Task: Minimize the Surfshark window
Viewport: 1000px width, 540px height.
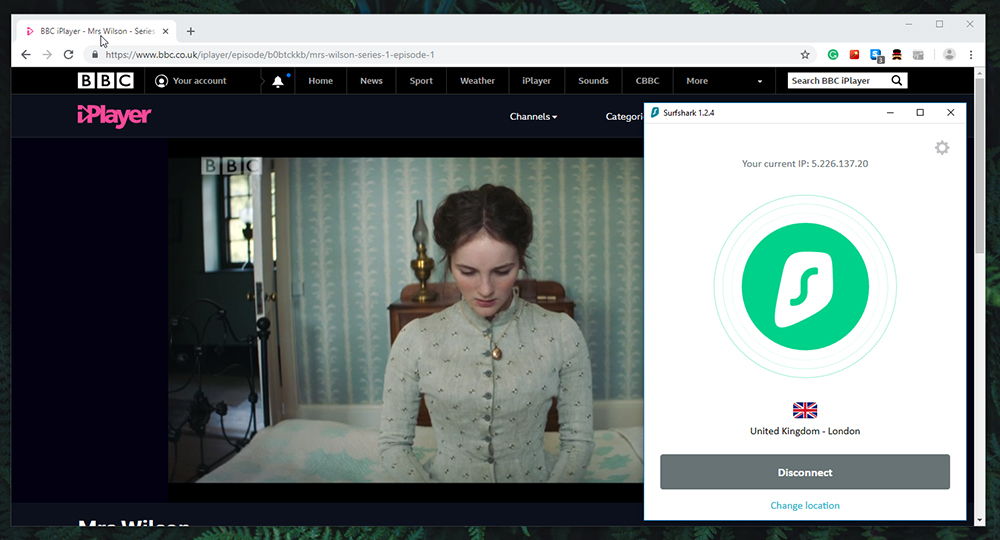Action: (x=890, y=113)
